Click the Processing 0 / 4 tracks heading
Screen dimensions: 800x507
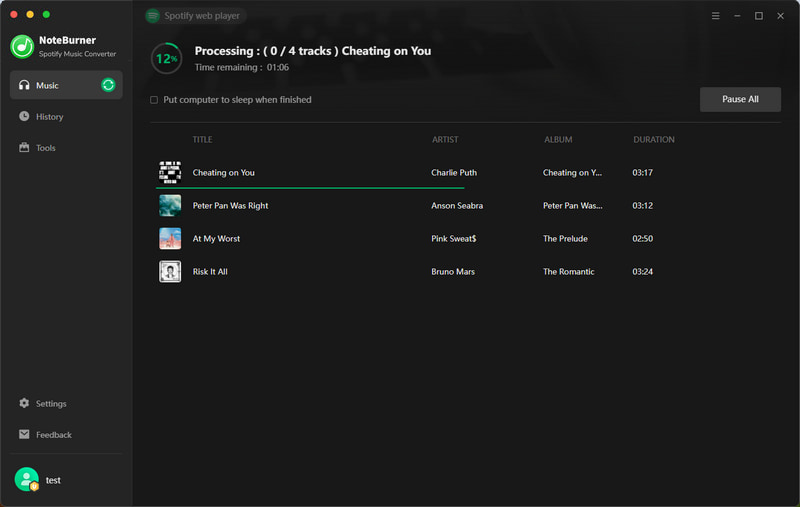click(x=312, y=51)
